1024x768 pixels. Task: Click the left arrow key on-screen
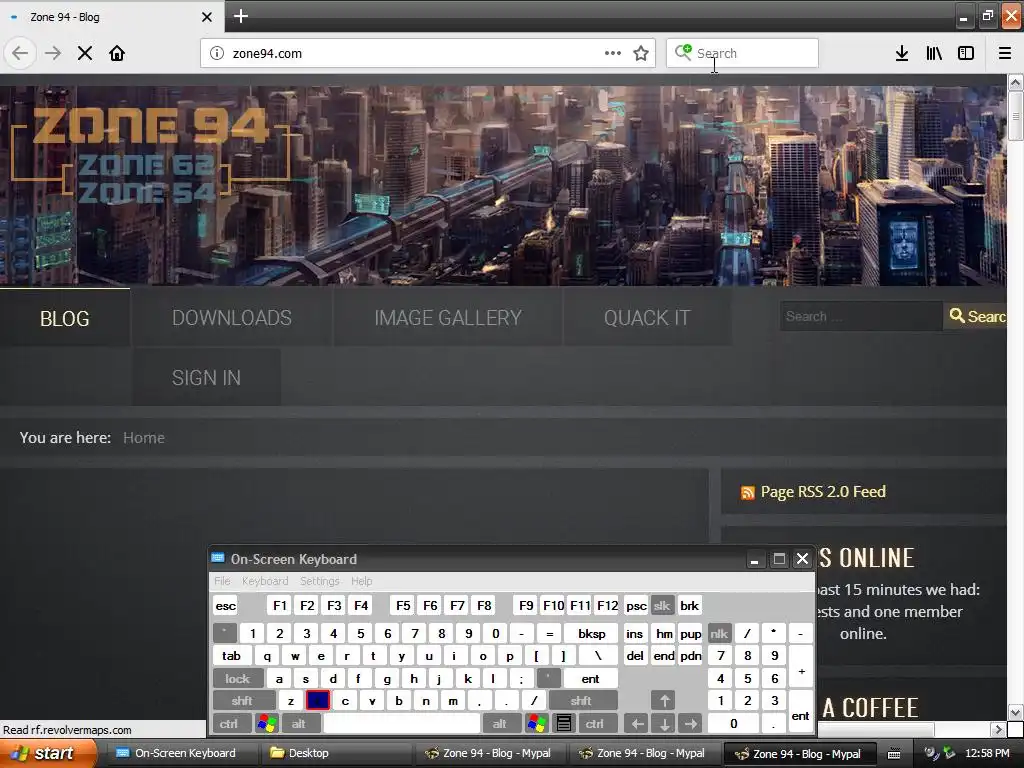[x=637, y=723]
